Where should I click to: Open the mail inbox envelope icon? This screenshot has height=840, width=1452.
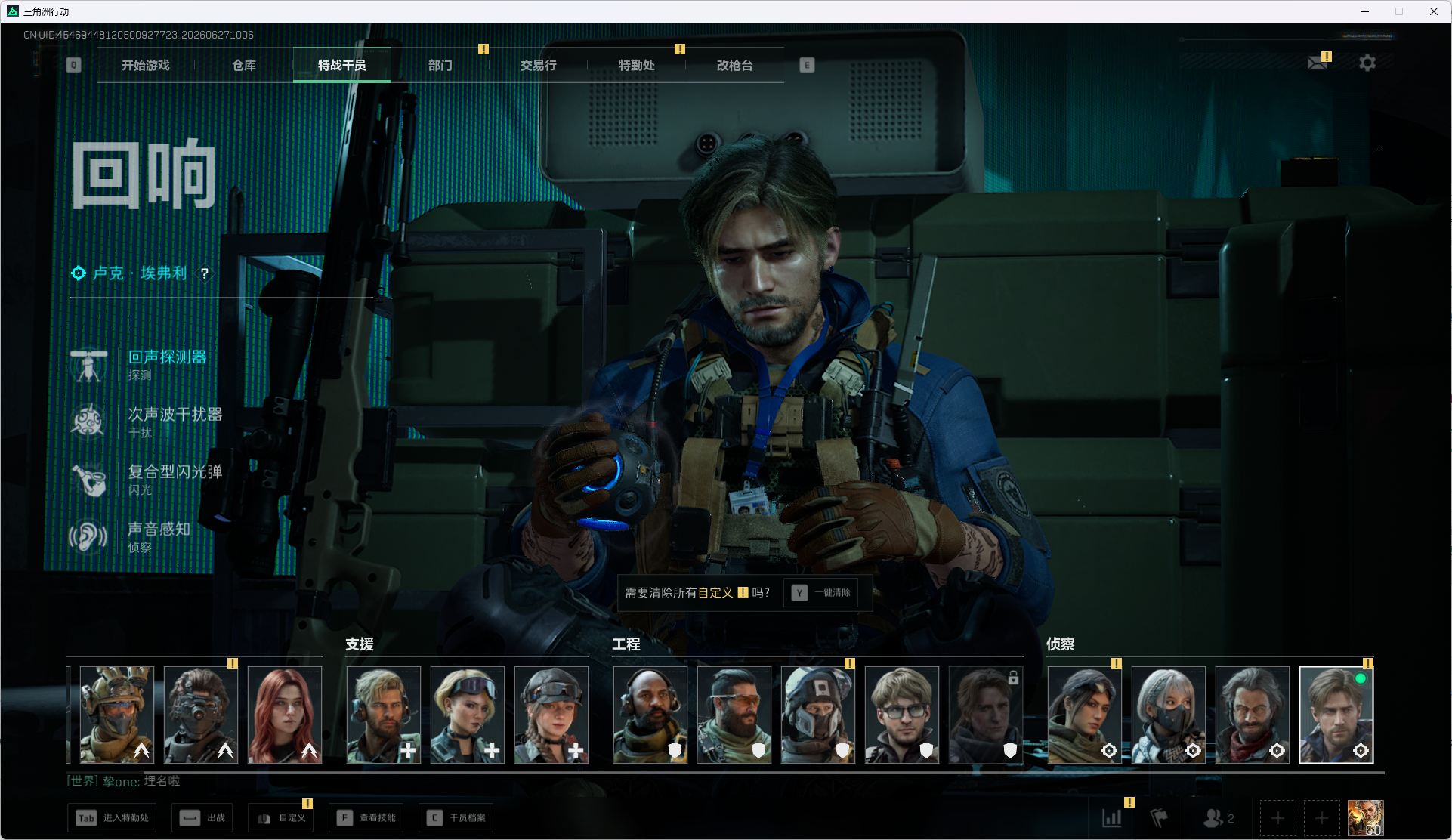pyautogui.click(x=1318, y=63)
